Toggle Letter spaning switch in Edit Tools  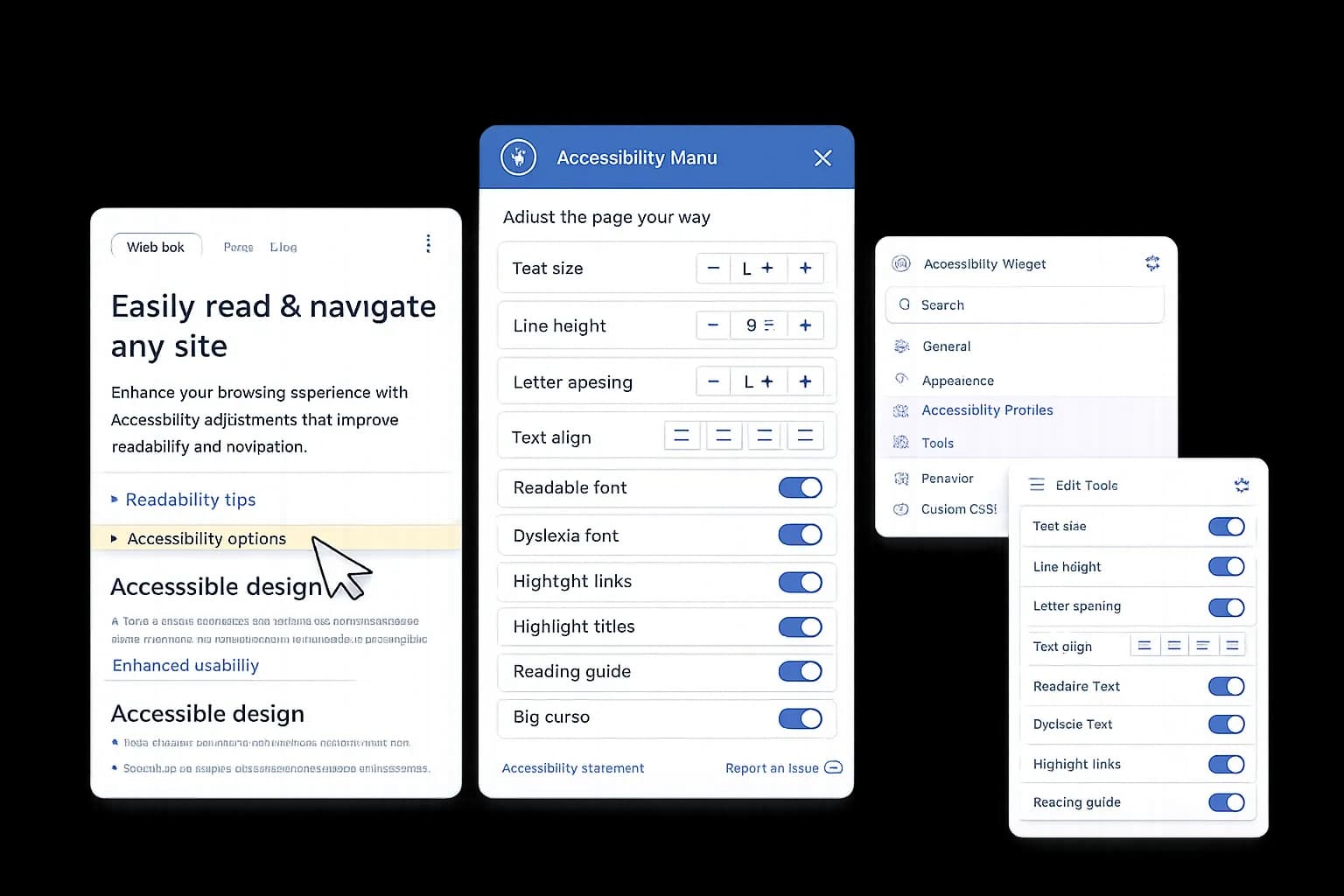(x=1226, y=607)
